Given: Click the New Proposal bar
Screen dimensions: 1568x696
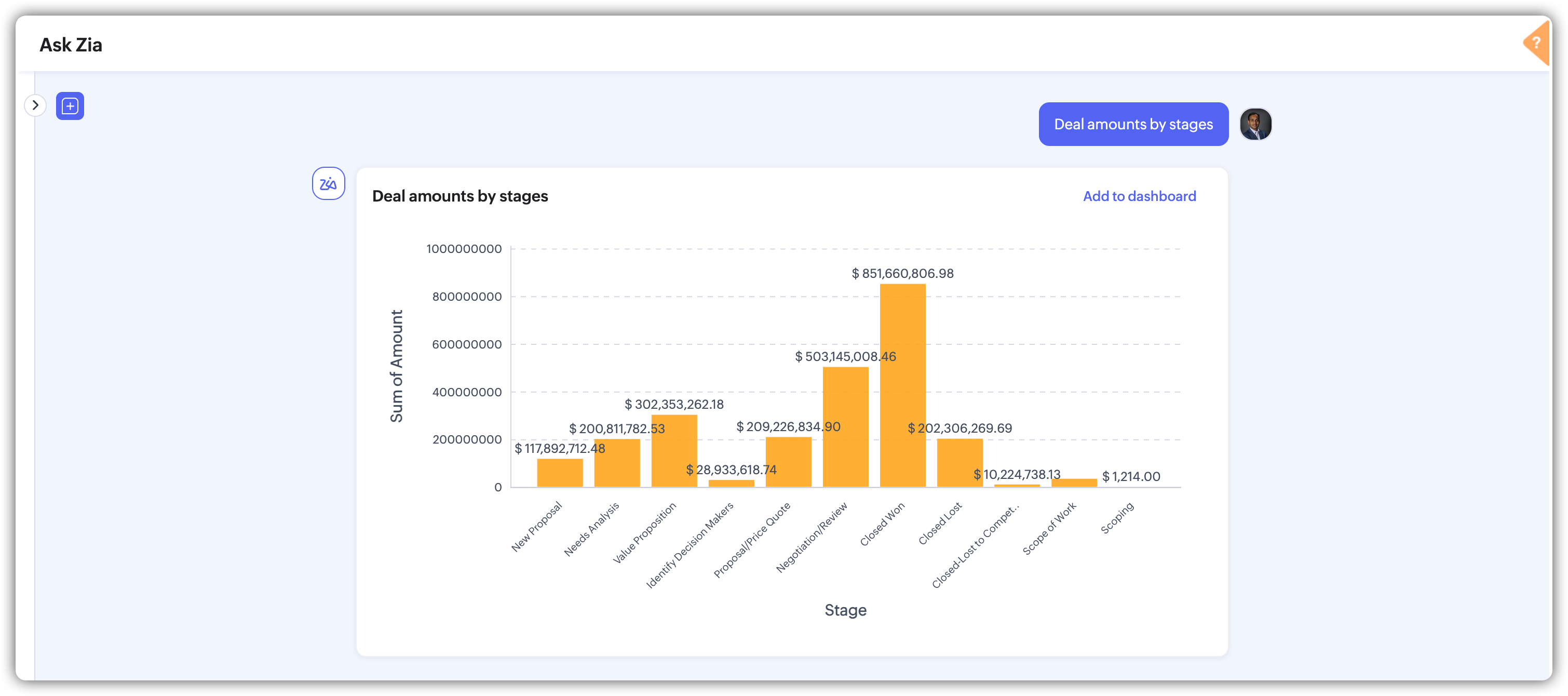Looking at the screenshot, I should (559, 473).
